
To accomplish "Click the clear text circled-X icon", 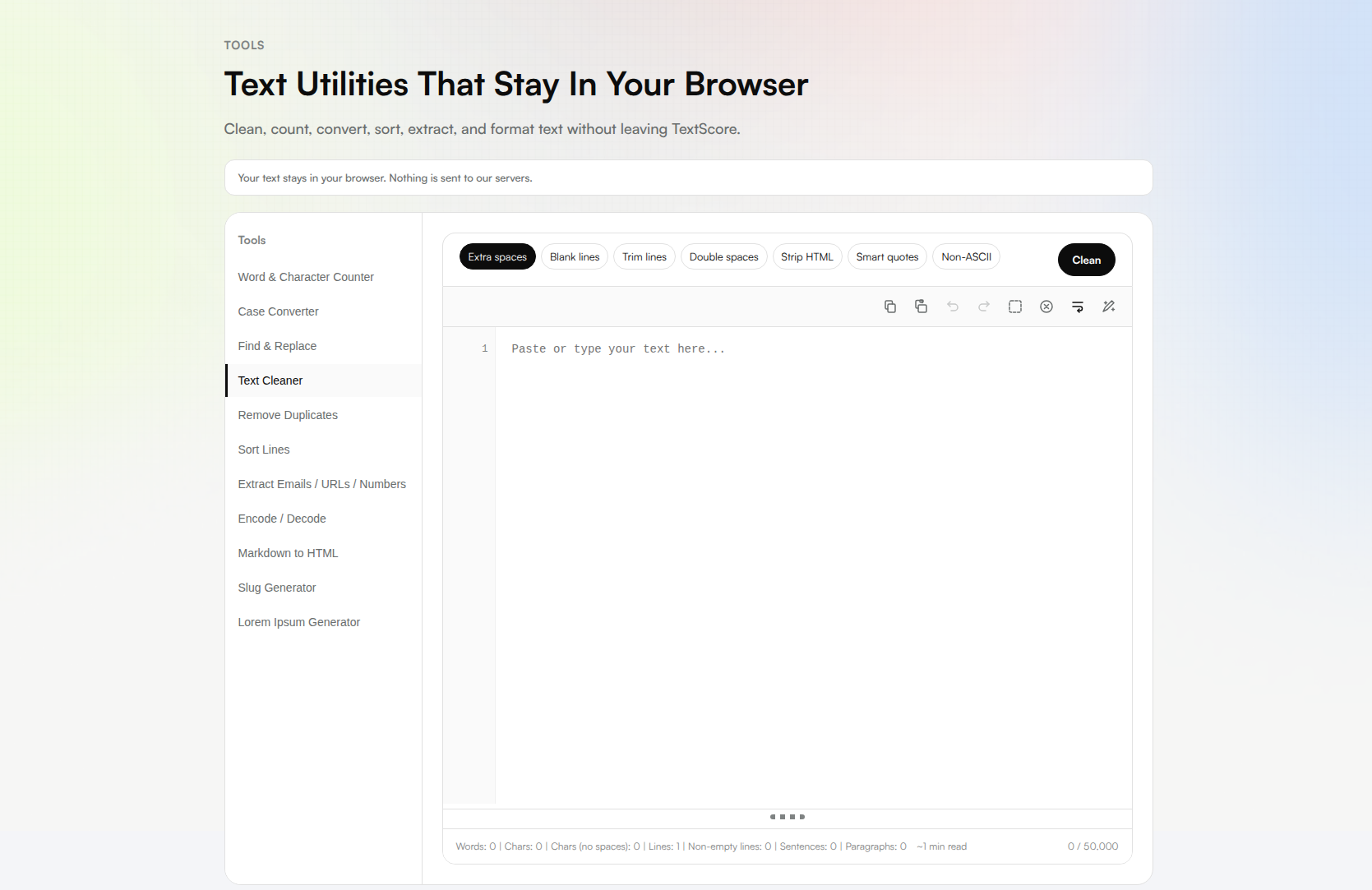I will pos(1046,307).
